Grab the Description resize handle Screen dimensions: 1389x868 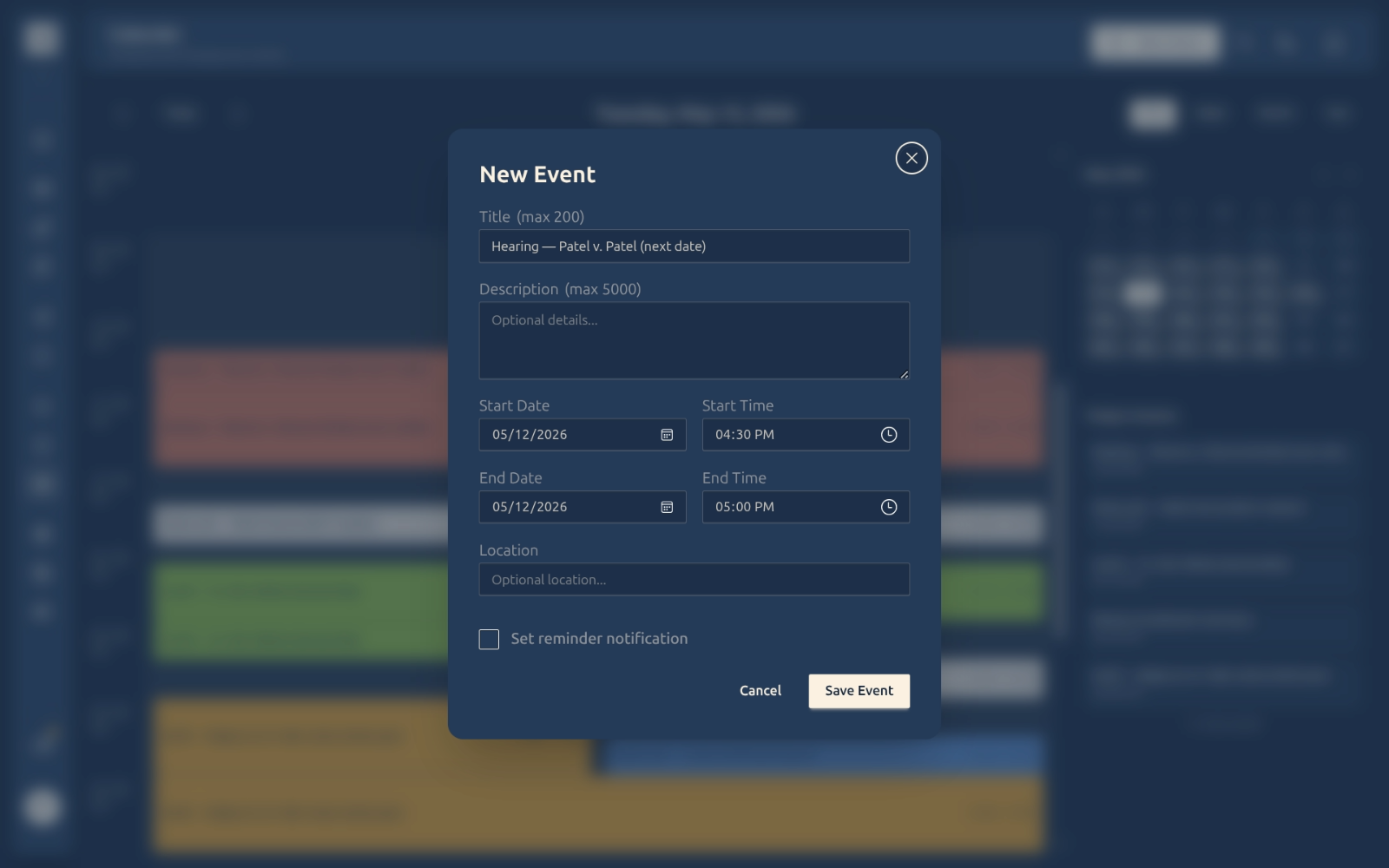(904, 374)
